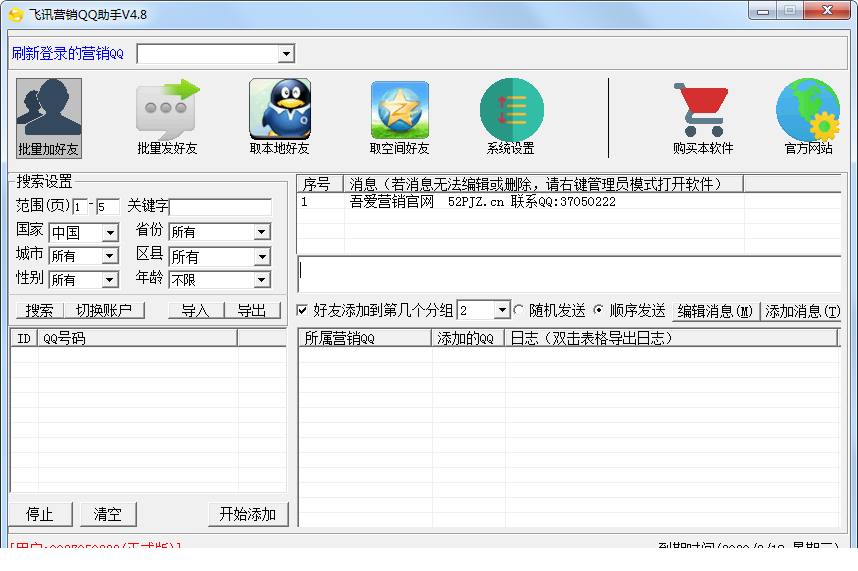
Task: Open the 批里加好友 bulk add friends tool
Action: coord(49,118)
